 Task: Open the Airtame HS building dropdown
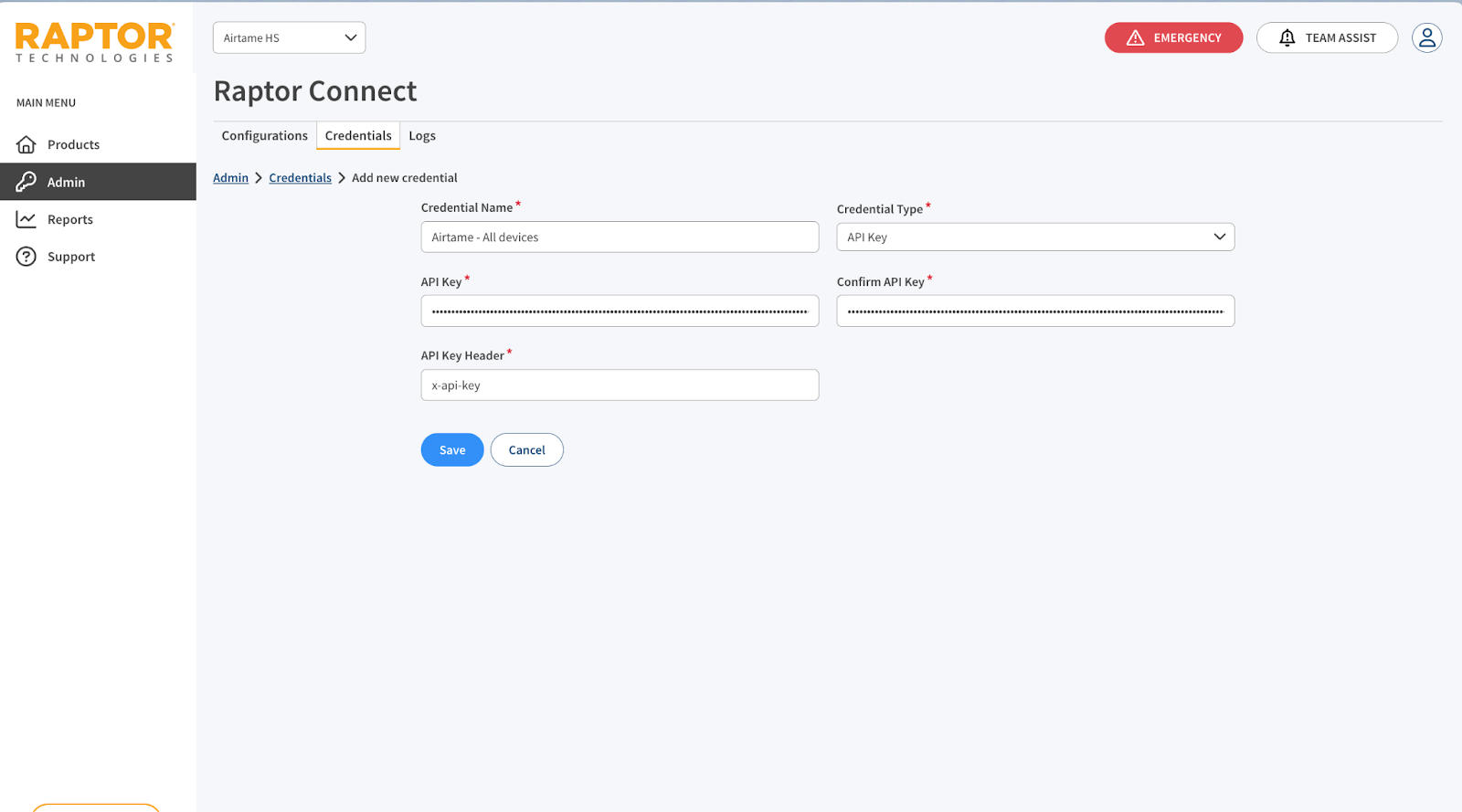[289, 37]
